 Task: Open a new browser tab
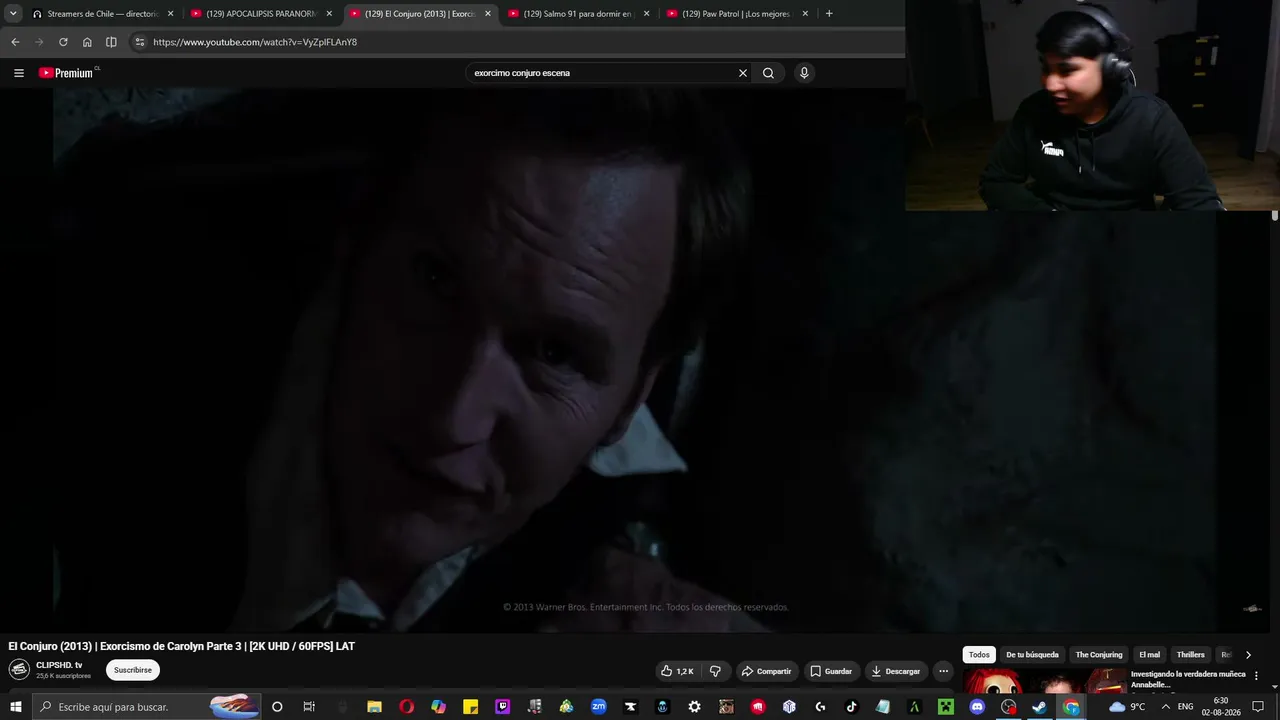click(x=829, y=14)
